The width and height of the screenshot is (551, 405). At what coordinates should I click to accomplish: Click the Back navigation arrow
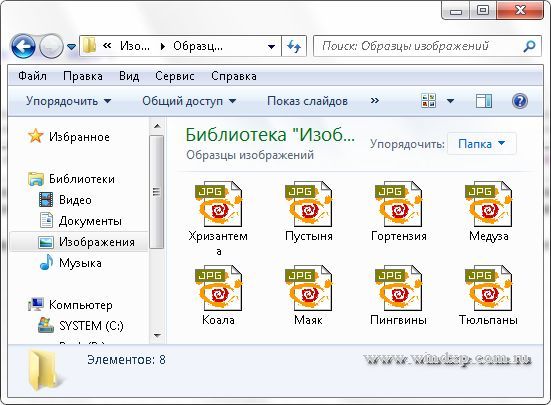coord(23,46)
